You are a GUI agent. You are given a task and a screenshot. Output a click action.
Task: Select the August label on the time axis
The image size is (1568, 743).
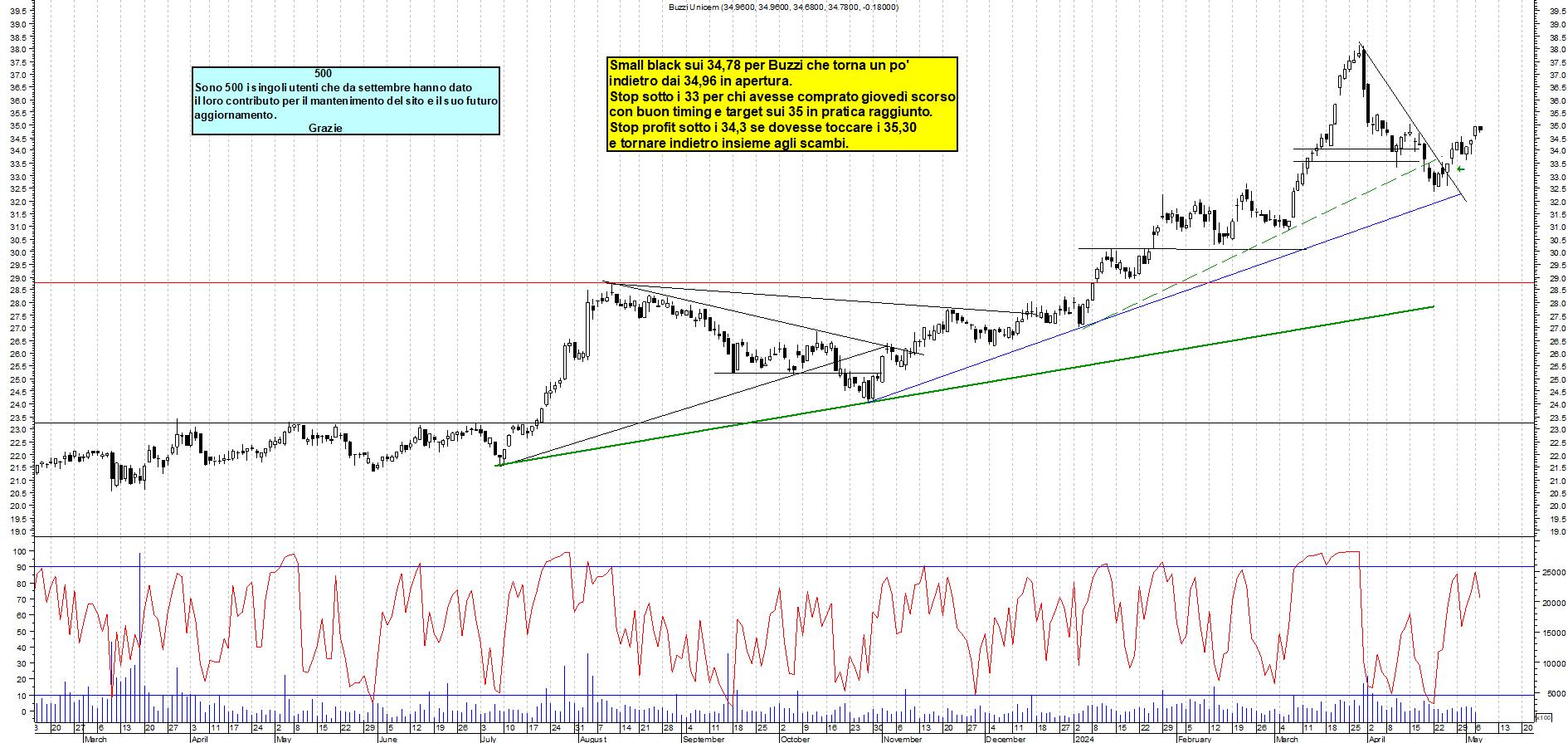coord(593,739)
